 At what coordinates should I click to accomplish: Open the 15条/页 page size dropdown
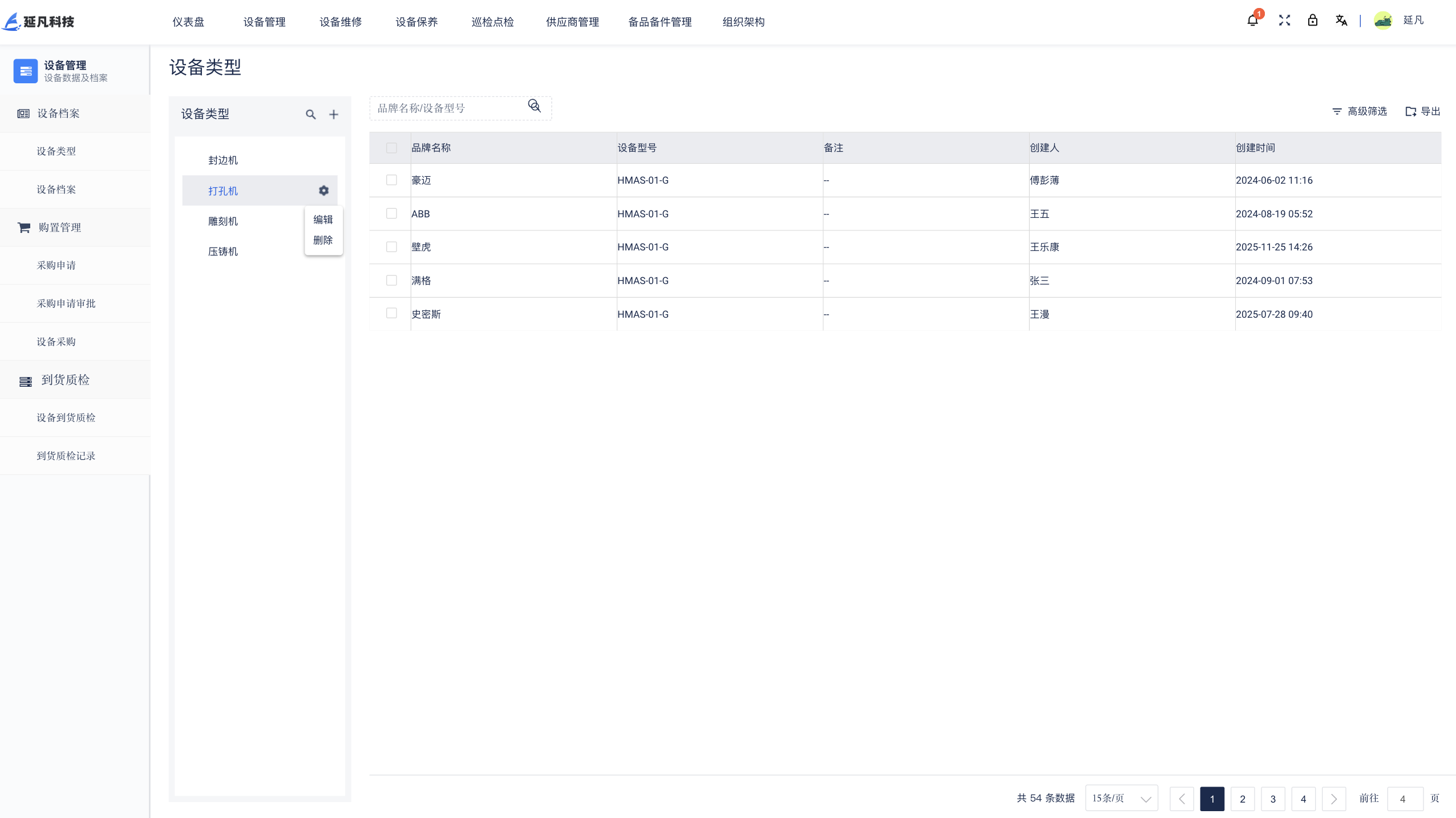tap(1121, 798)
